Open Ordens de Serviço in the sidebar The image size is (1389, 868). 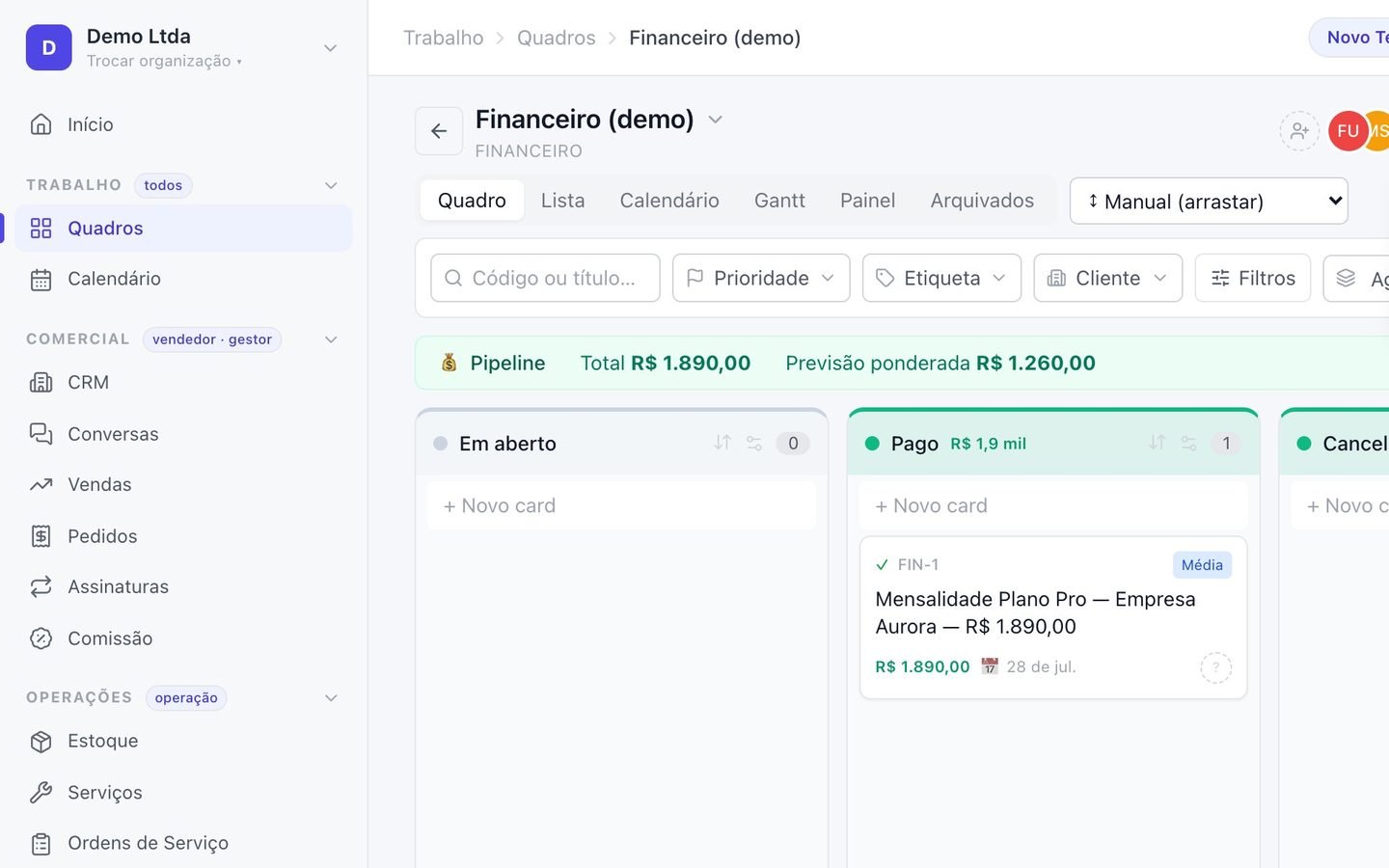[x=183, y=843]
